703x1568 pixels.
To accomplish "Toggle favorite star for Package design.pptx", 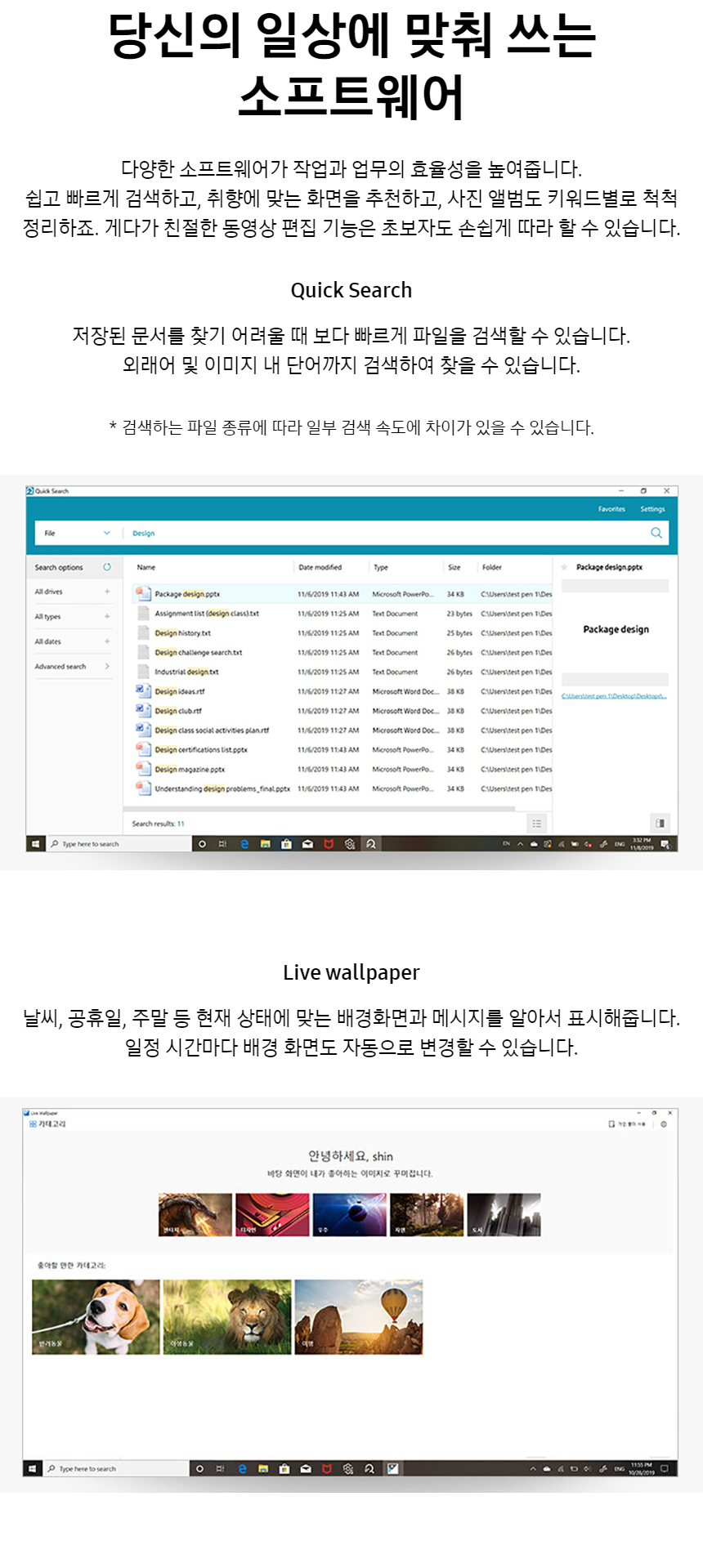I will [x=564, y=567].
